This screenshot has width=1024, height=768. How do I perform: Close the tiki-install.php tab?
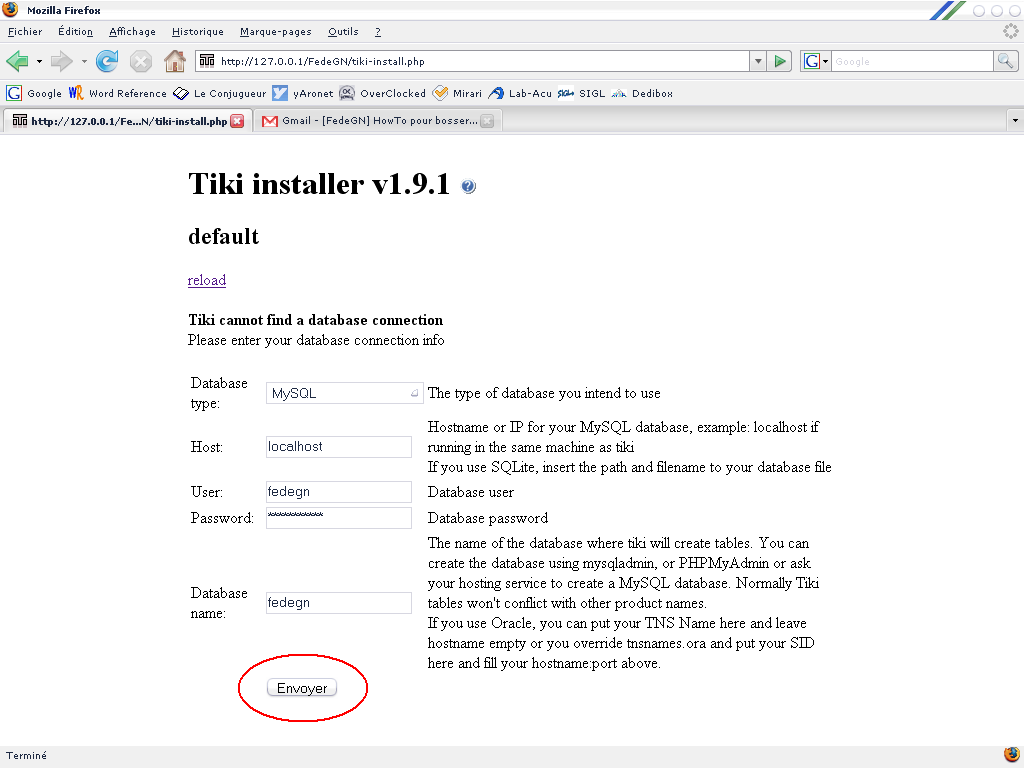237,121
